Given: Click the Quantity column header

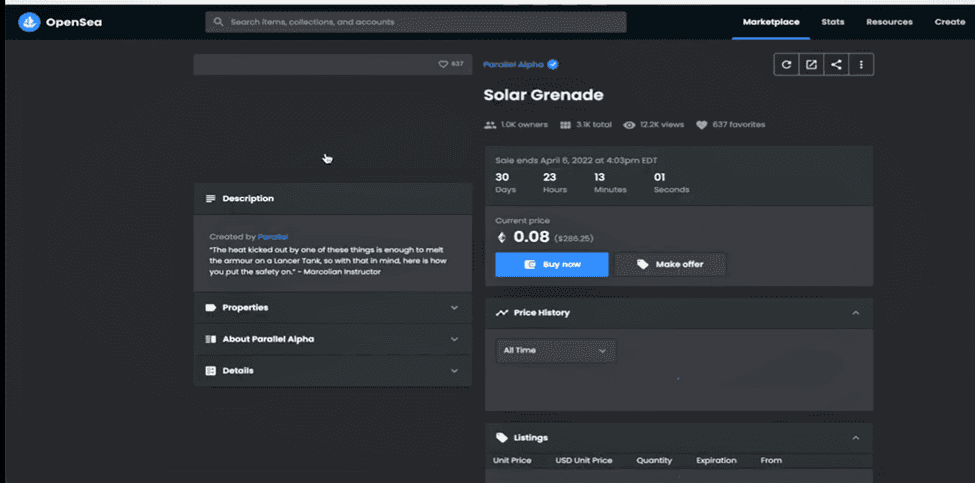Looking at the screenshot, I should [x=654, y=461].
